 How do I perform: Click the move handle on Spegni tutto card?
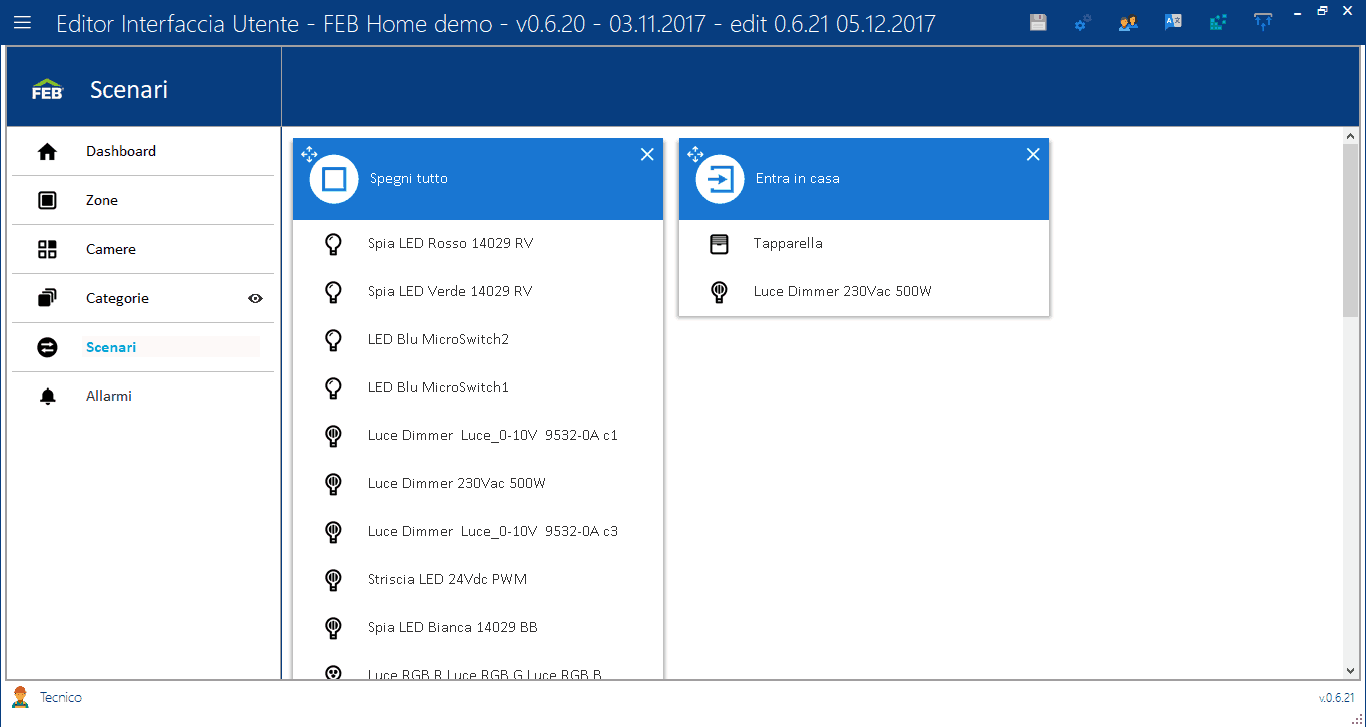tap(309, 155)
